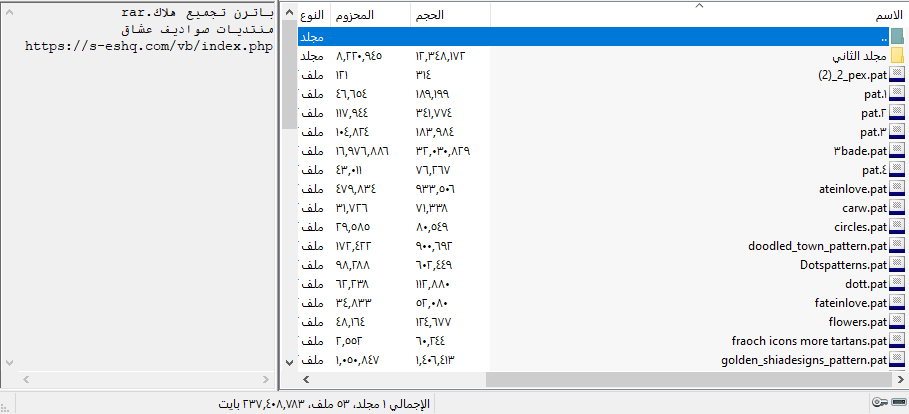The width and height of the screenshot is (909, 414).
Task: Click the comment panel scroll down arrow
Action: coord(9,362)
